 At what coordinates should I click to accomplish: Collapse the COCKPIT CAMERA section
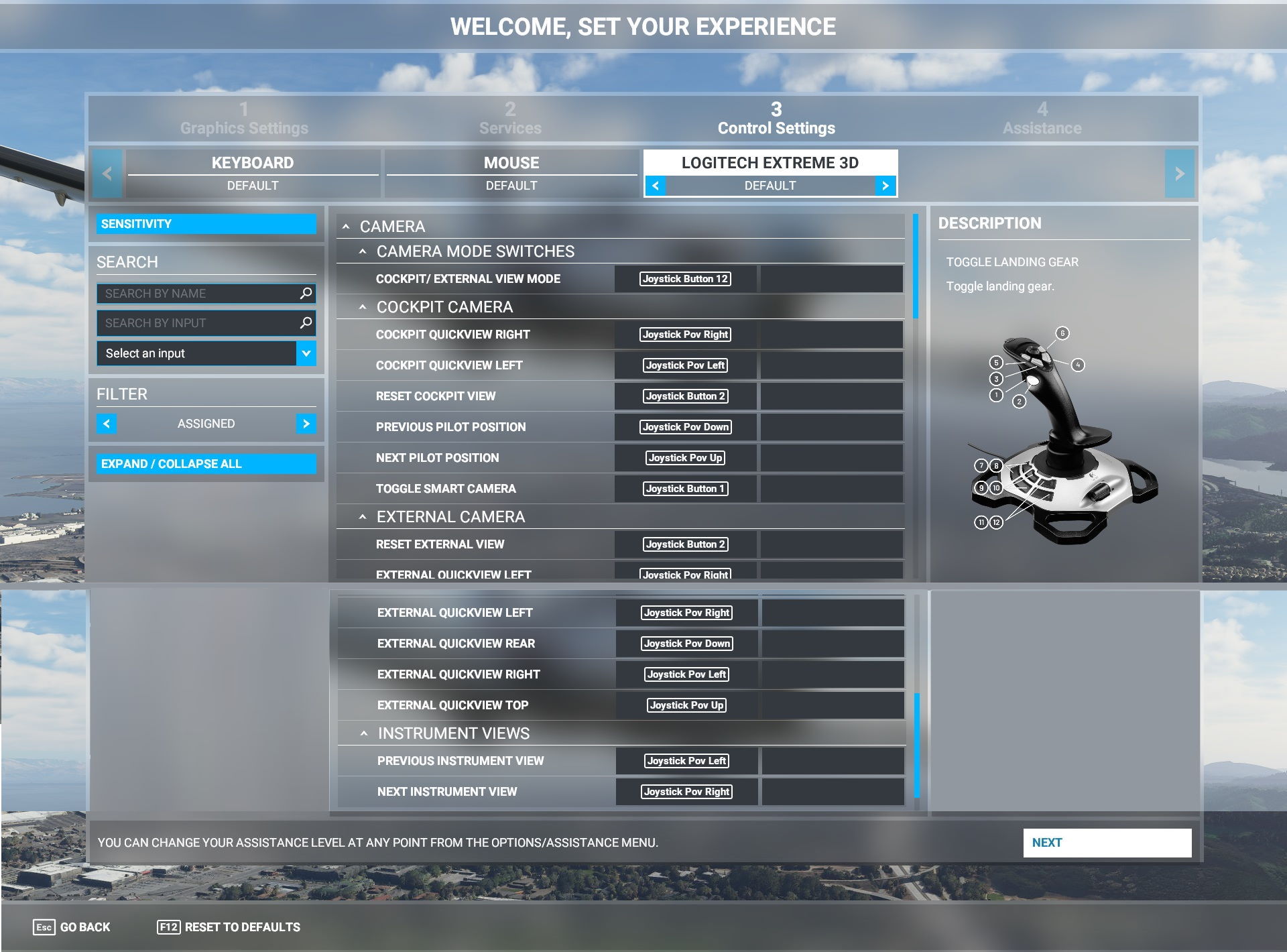pyautogui.click(x=363, y=307)
